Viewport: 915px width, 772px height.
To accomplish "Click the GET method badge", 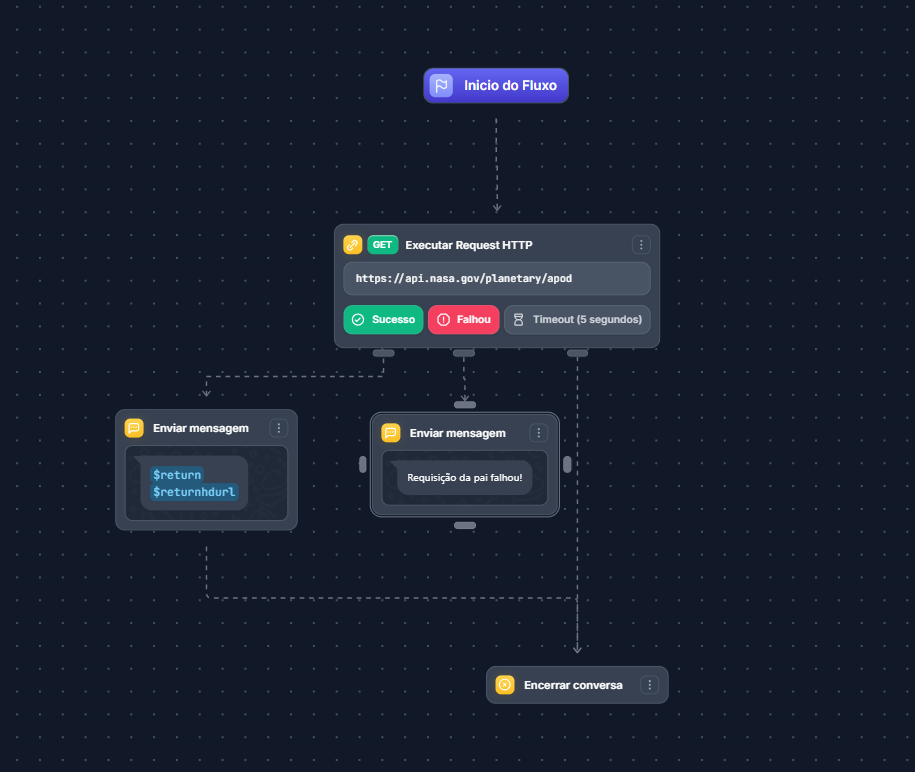I will coord(383,244).
